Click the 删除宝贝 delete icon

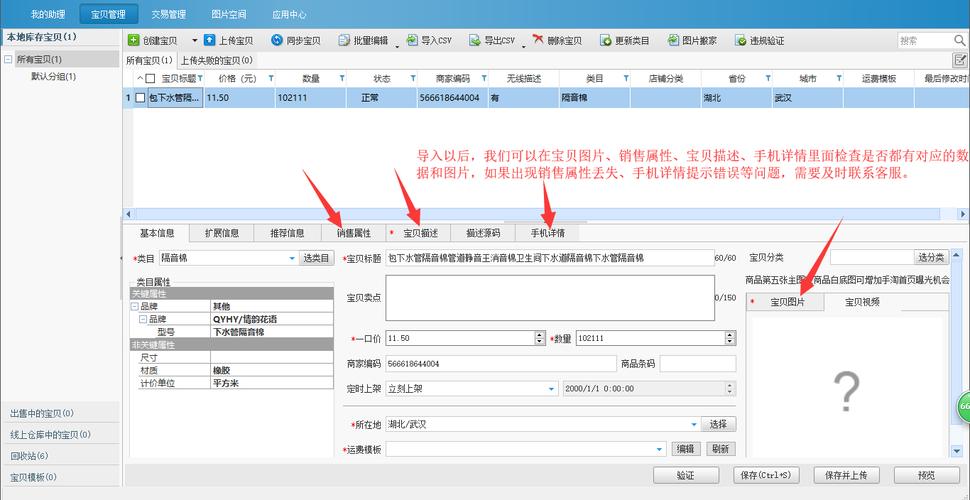tap(538, 41)
